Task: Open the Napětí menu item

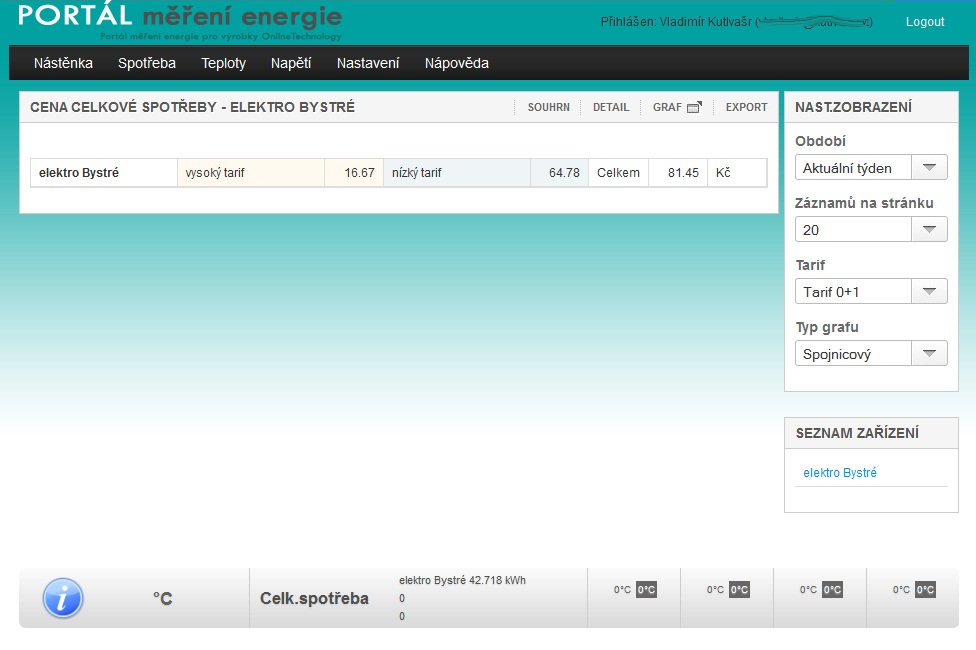Action: pos(291,63)
